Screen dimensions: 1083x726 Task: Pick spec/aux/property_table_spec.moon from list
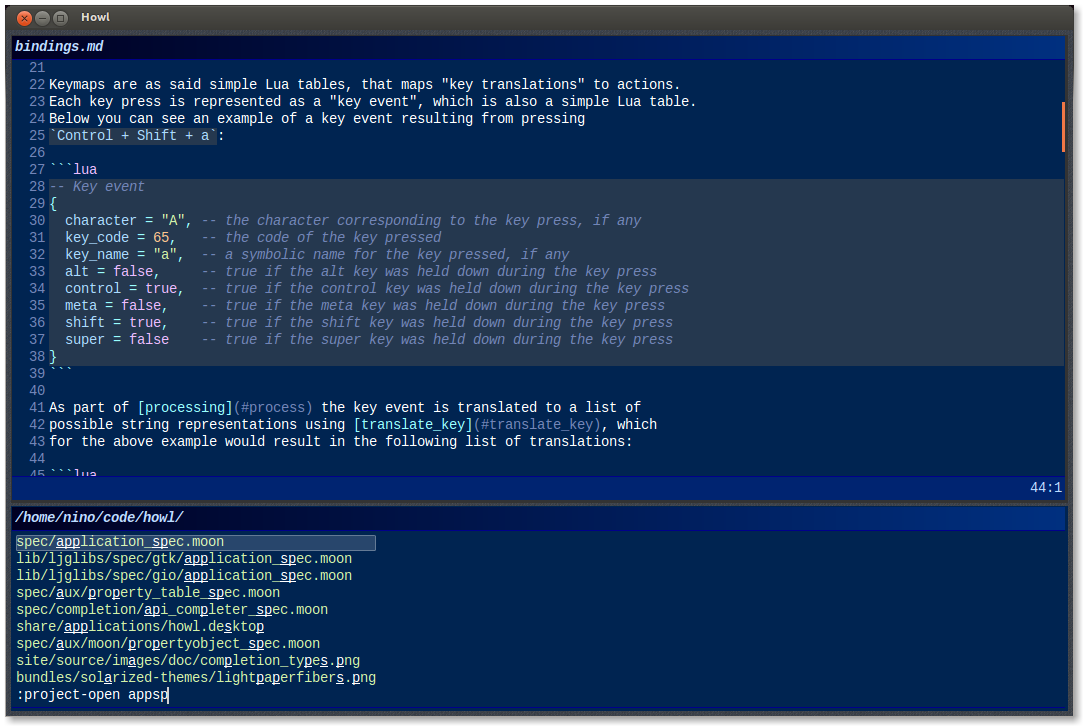pos(148,593)
